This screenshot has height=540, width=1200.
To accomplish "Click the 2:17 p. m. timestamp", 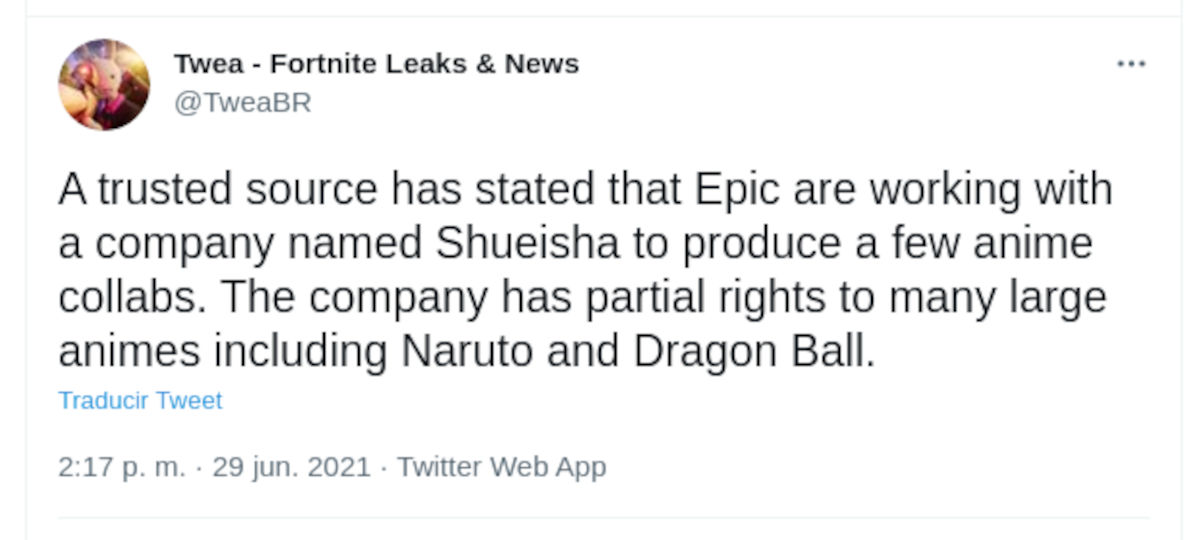I will [122, 467].
